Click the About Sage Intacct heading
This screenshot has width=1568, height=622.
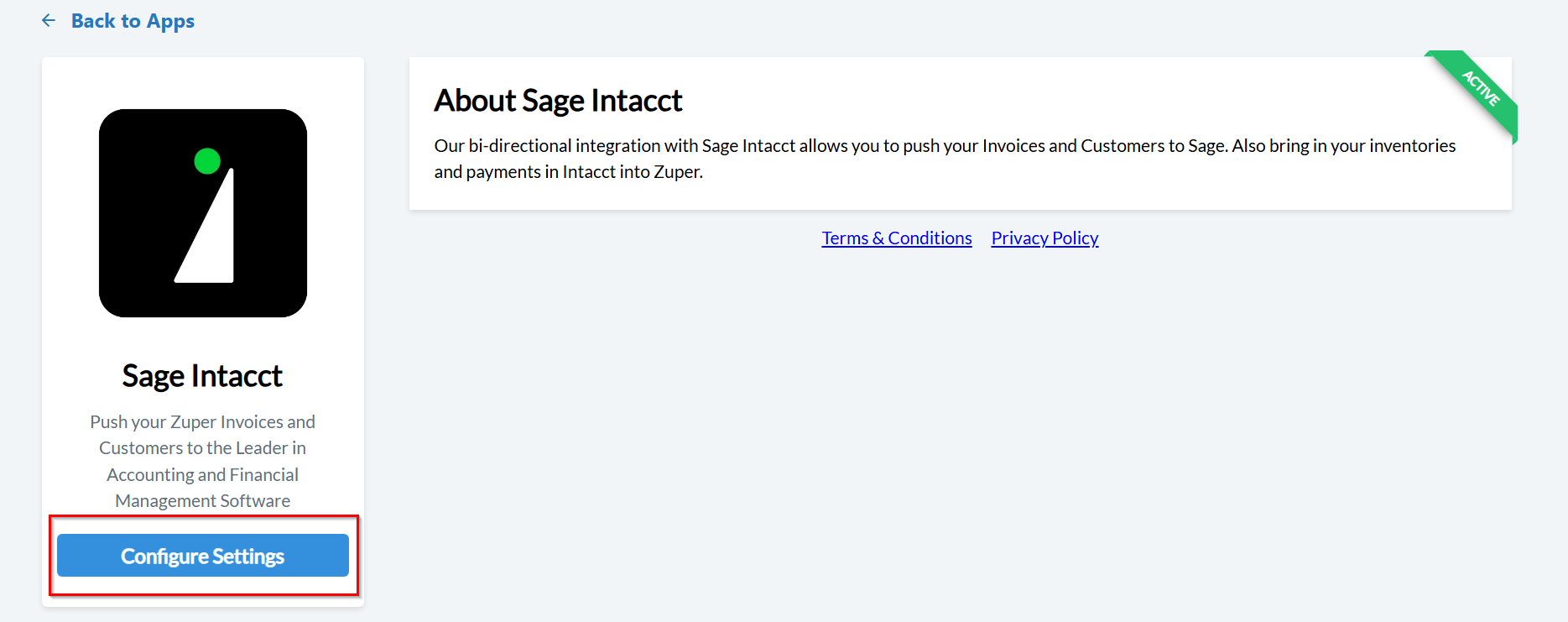(558, 101)
